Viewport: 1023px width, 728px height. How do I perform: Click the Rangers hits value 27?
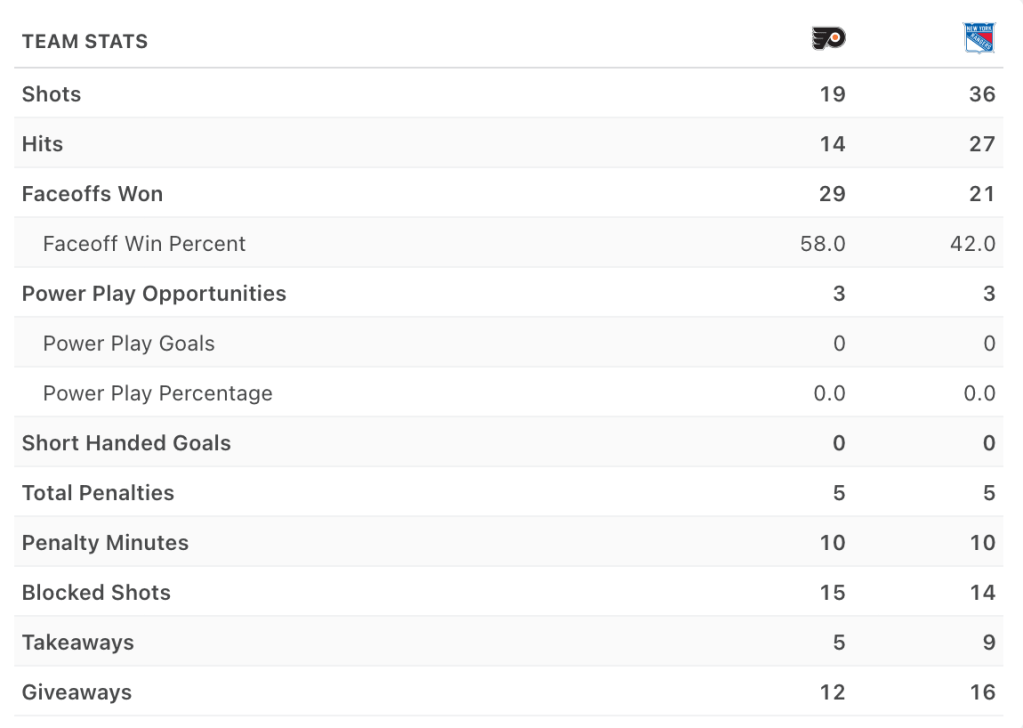point(982,144)
